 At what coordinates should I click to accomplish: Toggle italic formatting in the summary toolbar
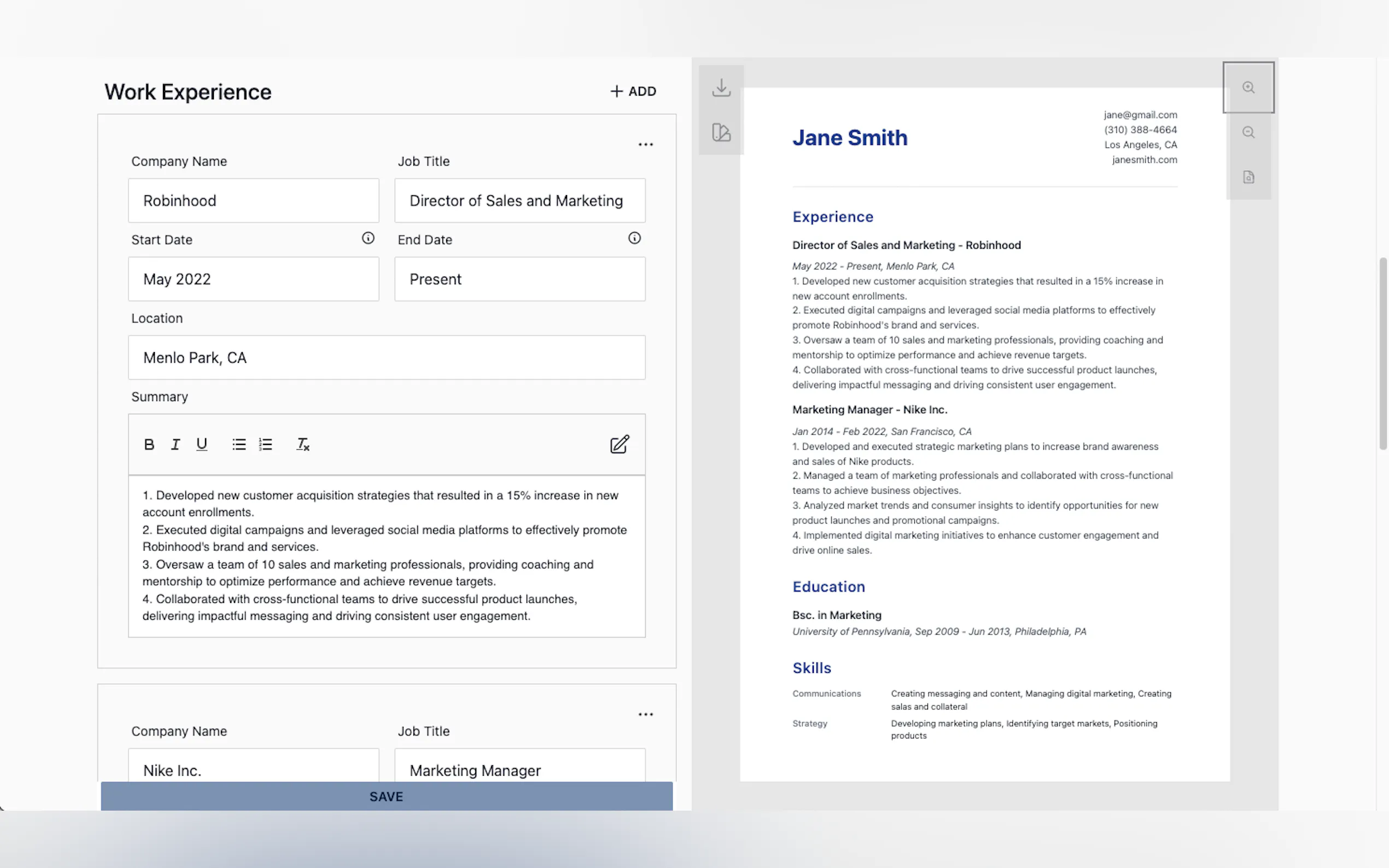pyautogui.click(x=175, y=444)
